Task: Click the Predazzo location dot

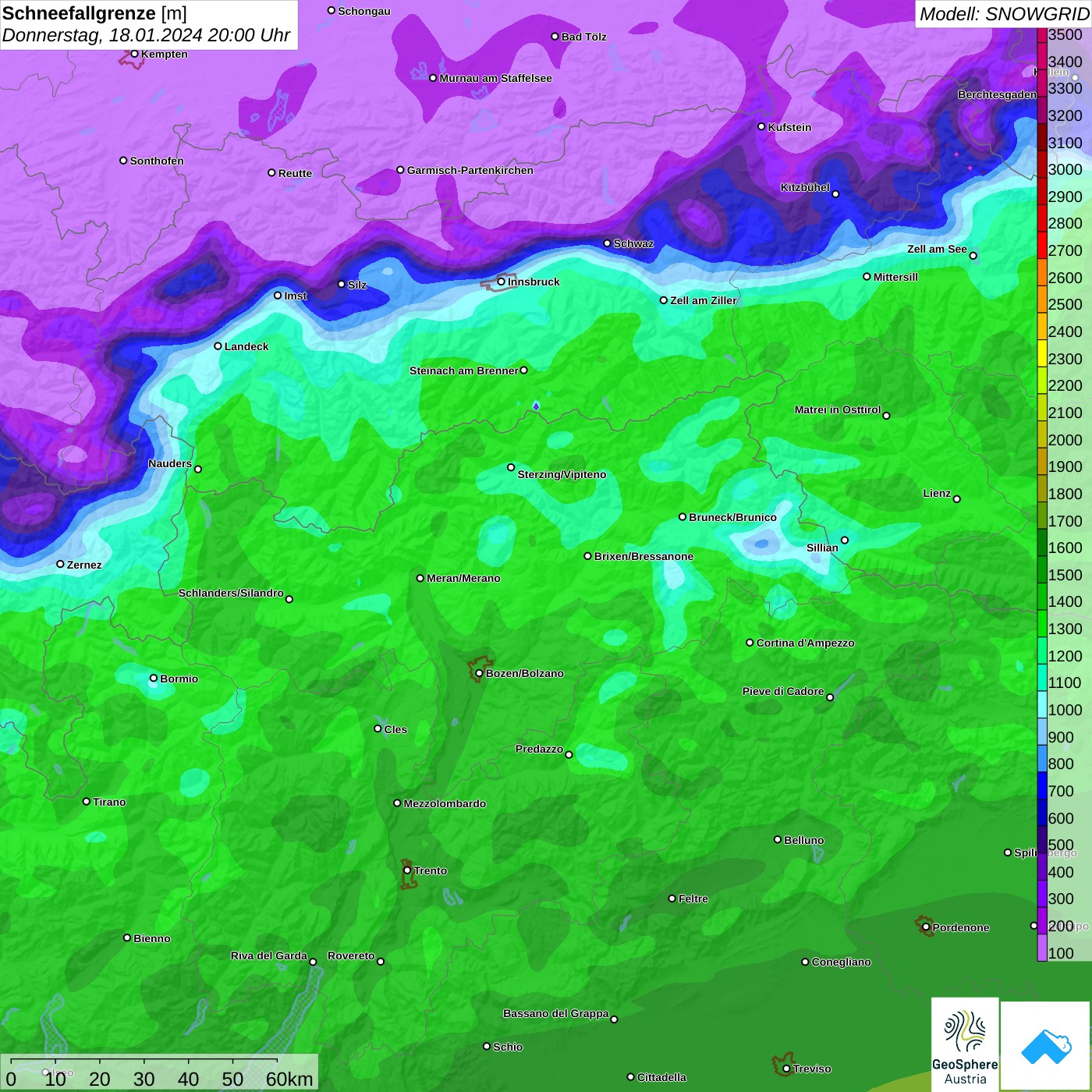Action: pos(569,754)
